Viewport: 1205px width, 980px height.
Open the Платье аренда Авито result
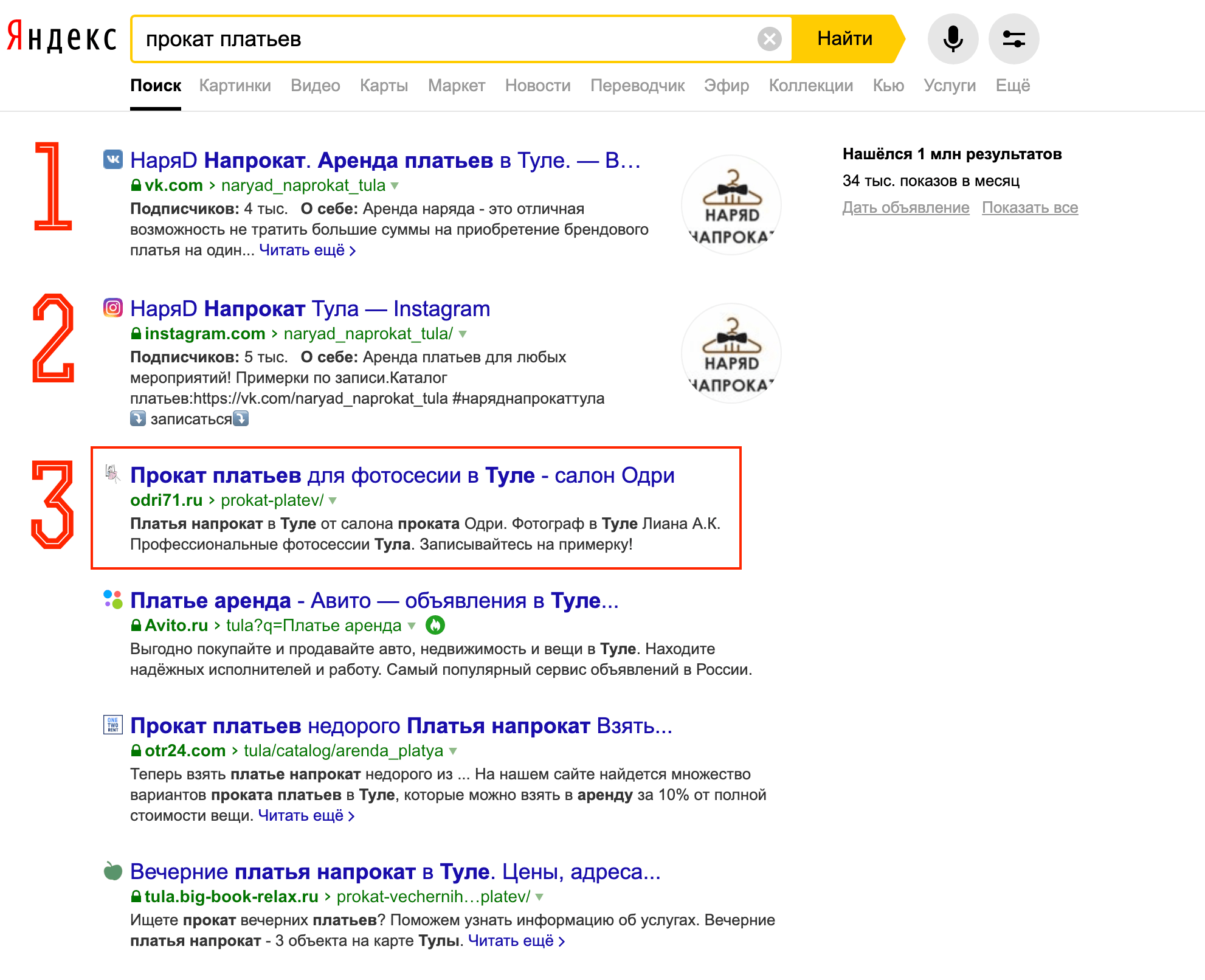(x=375, y=600)
